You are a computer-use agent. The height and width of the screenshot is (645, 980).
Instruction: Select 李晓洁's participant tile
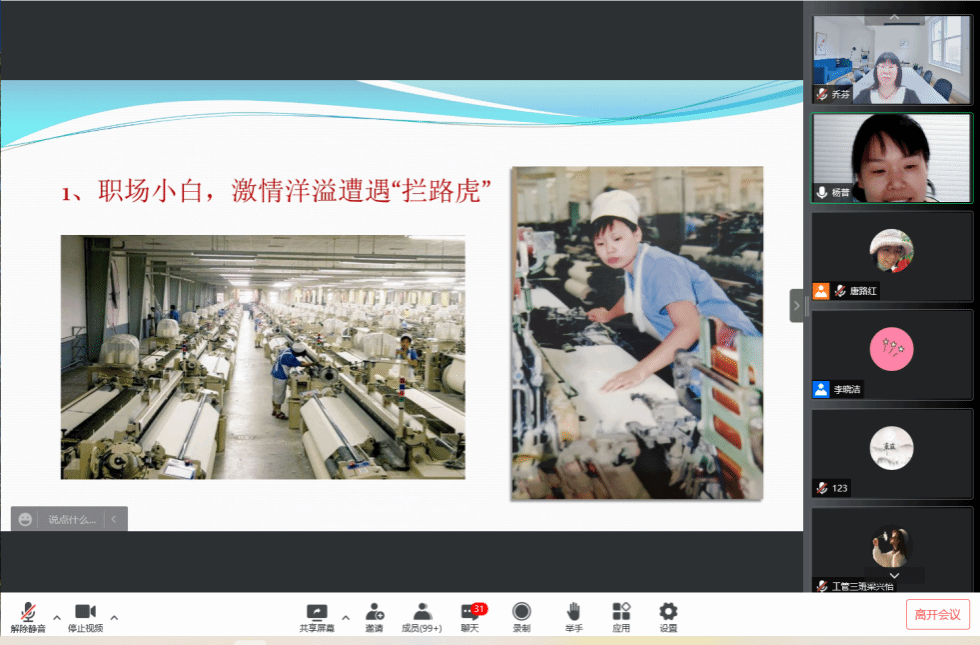click(891, 355)
